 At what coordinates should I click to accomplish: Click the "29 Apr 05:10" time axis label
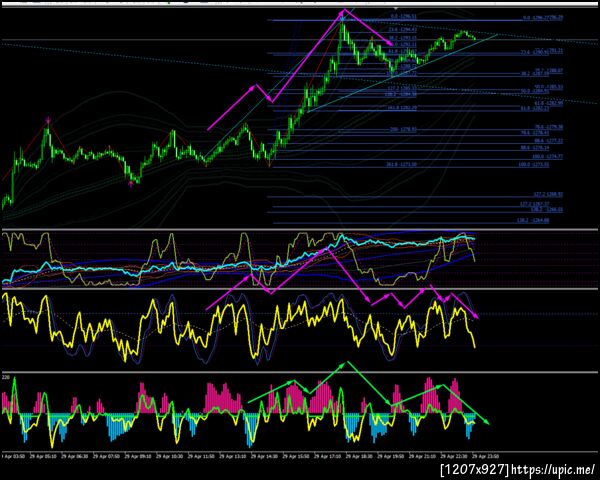click(43, 456)
